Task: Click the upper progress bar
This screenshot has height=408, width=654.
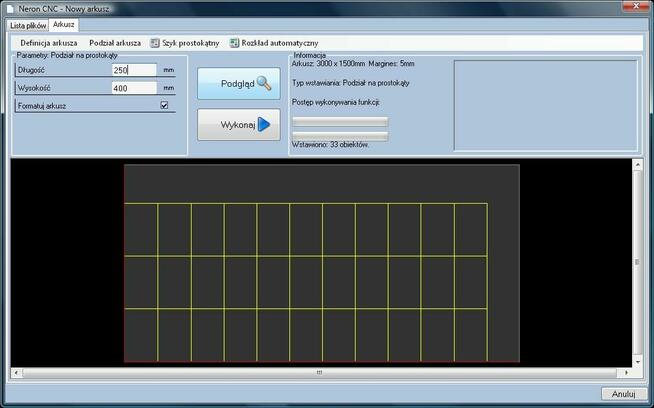Action: coord(339,121)
